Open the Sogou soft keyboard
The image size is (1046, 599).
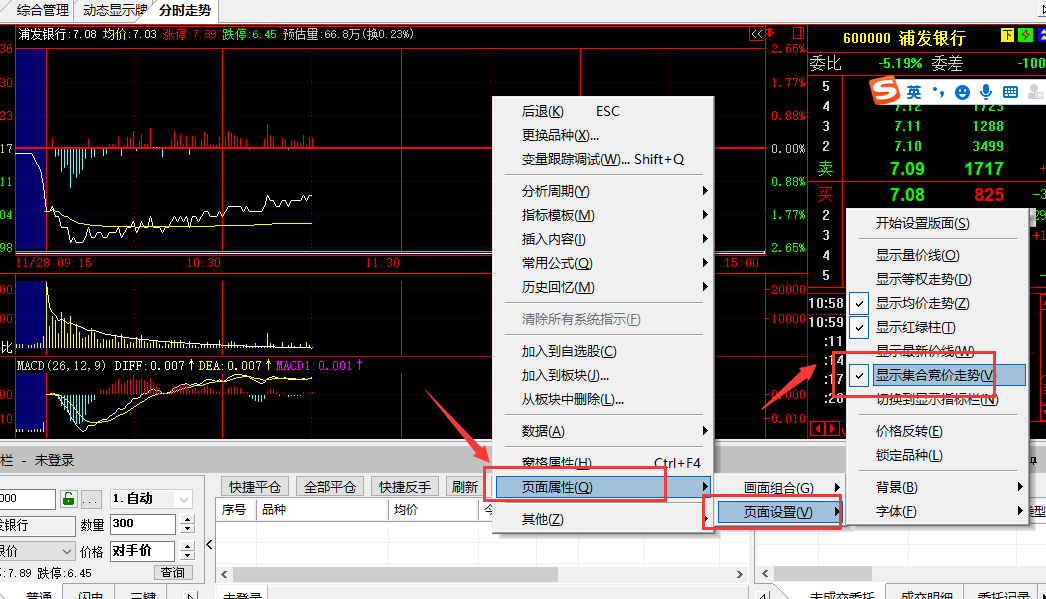pyautogui.click(x=1010, y=93)
